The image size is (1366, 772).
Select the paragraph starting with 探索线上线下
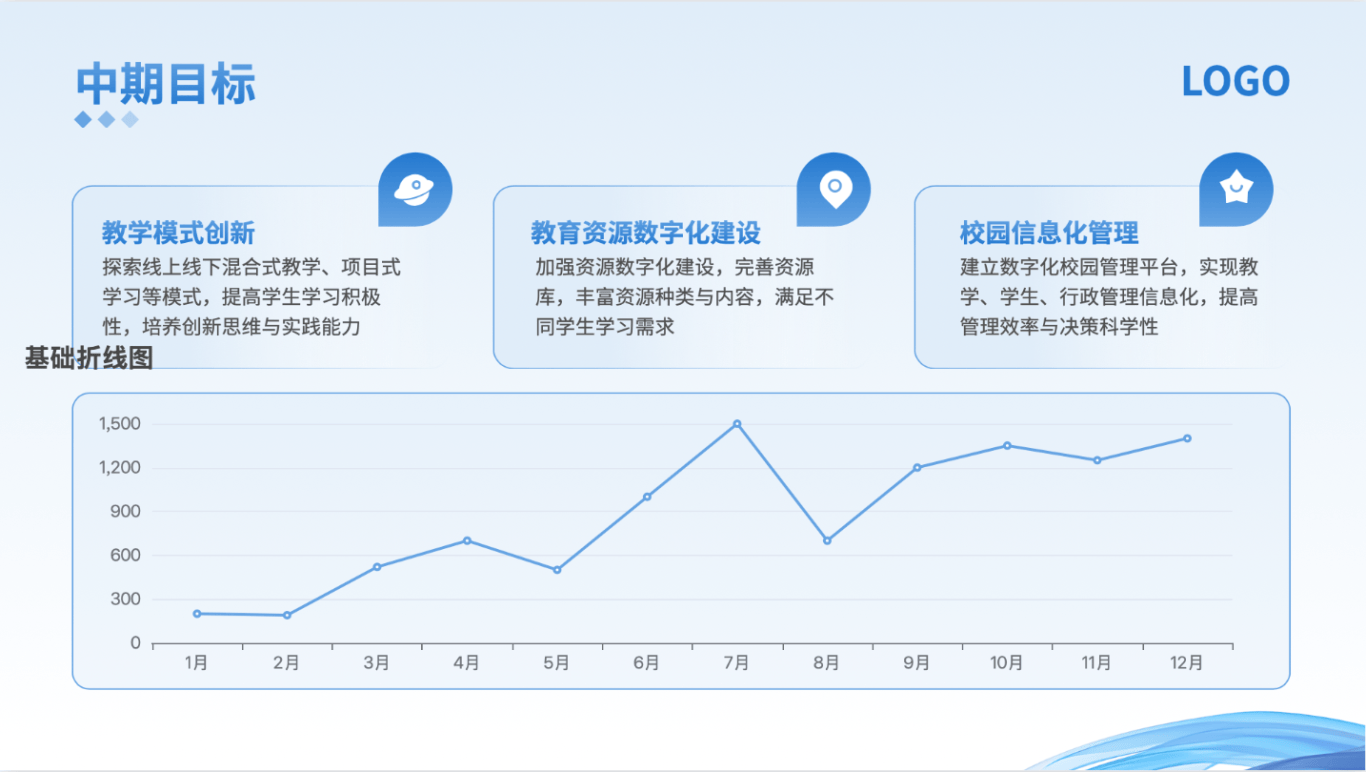[x=251, y=297]
